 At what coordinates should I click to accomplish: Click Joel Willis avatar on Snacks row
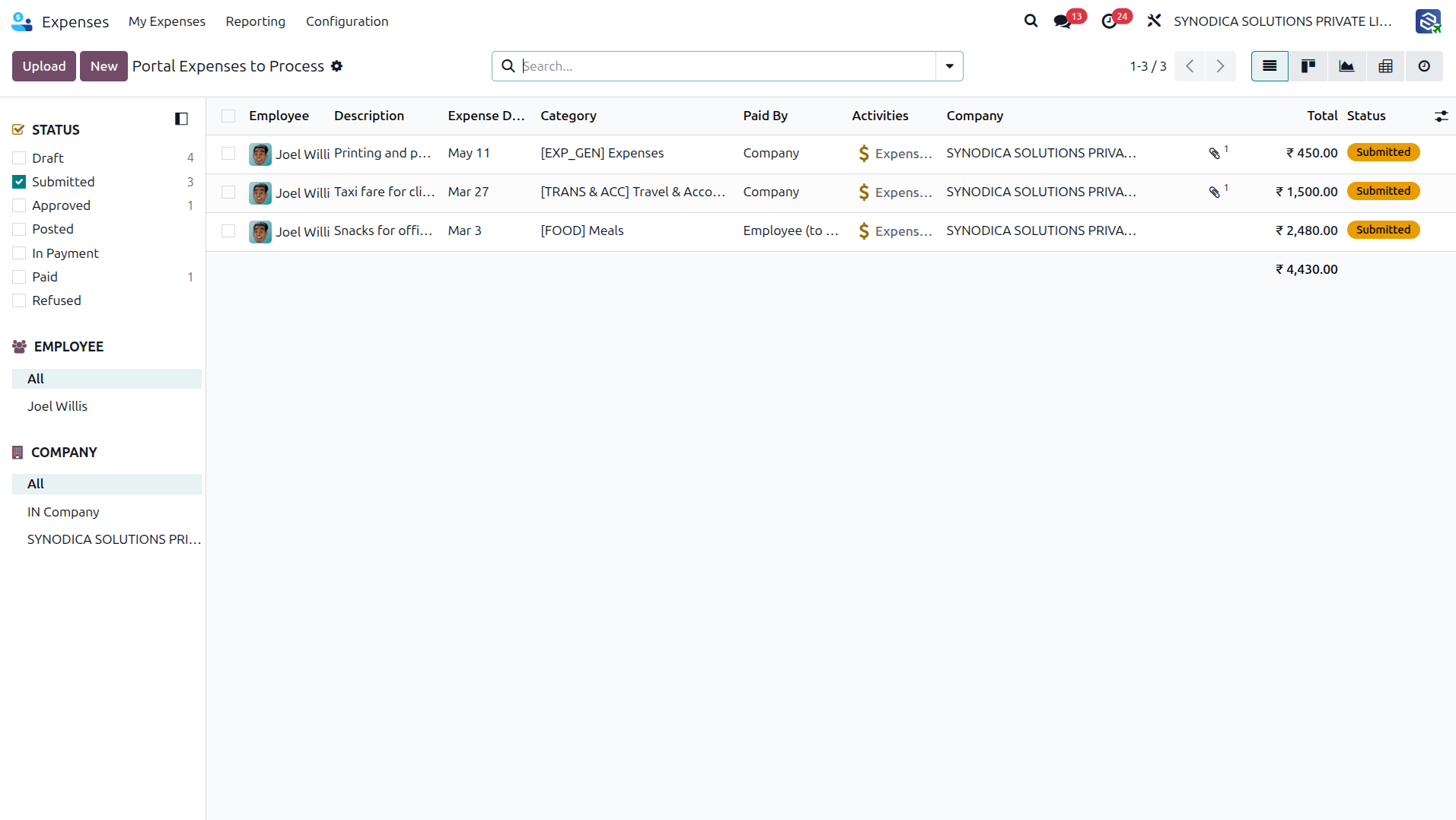[x=260, y=232]
